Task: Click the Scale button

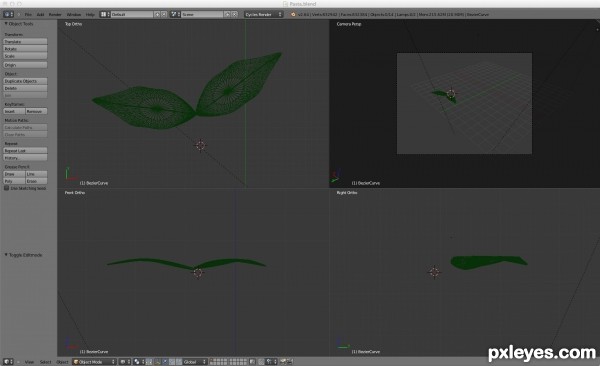Action: point(25,56)
